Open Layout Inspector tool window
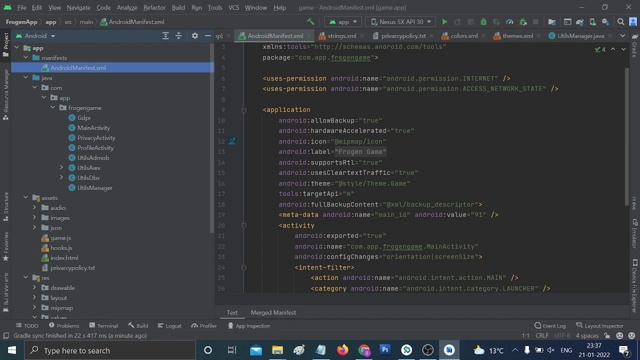 600,326
